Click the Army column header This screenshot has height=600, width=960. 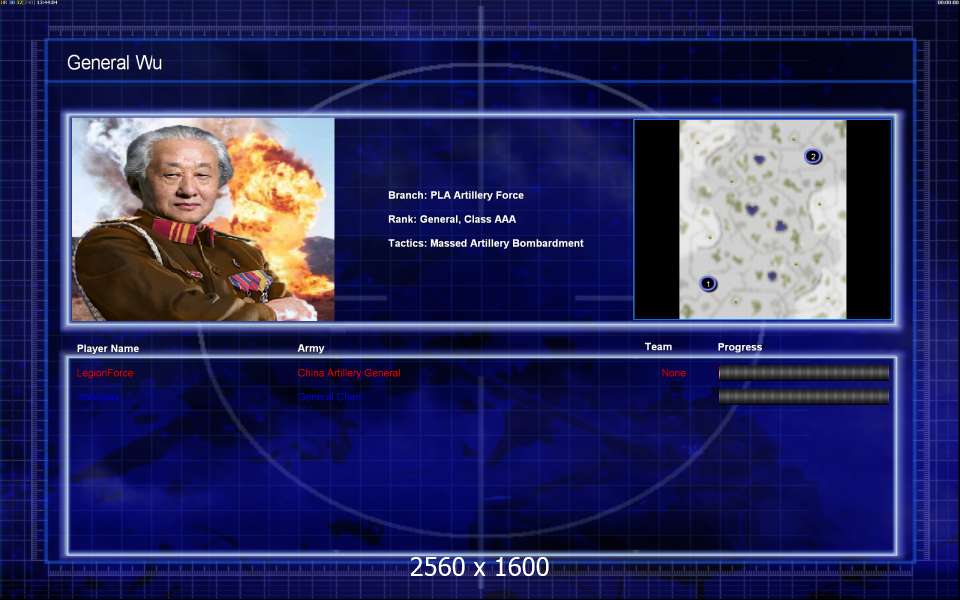coord(311,348)
